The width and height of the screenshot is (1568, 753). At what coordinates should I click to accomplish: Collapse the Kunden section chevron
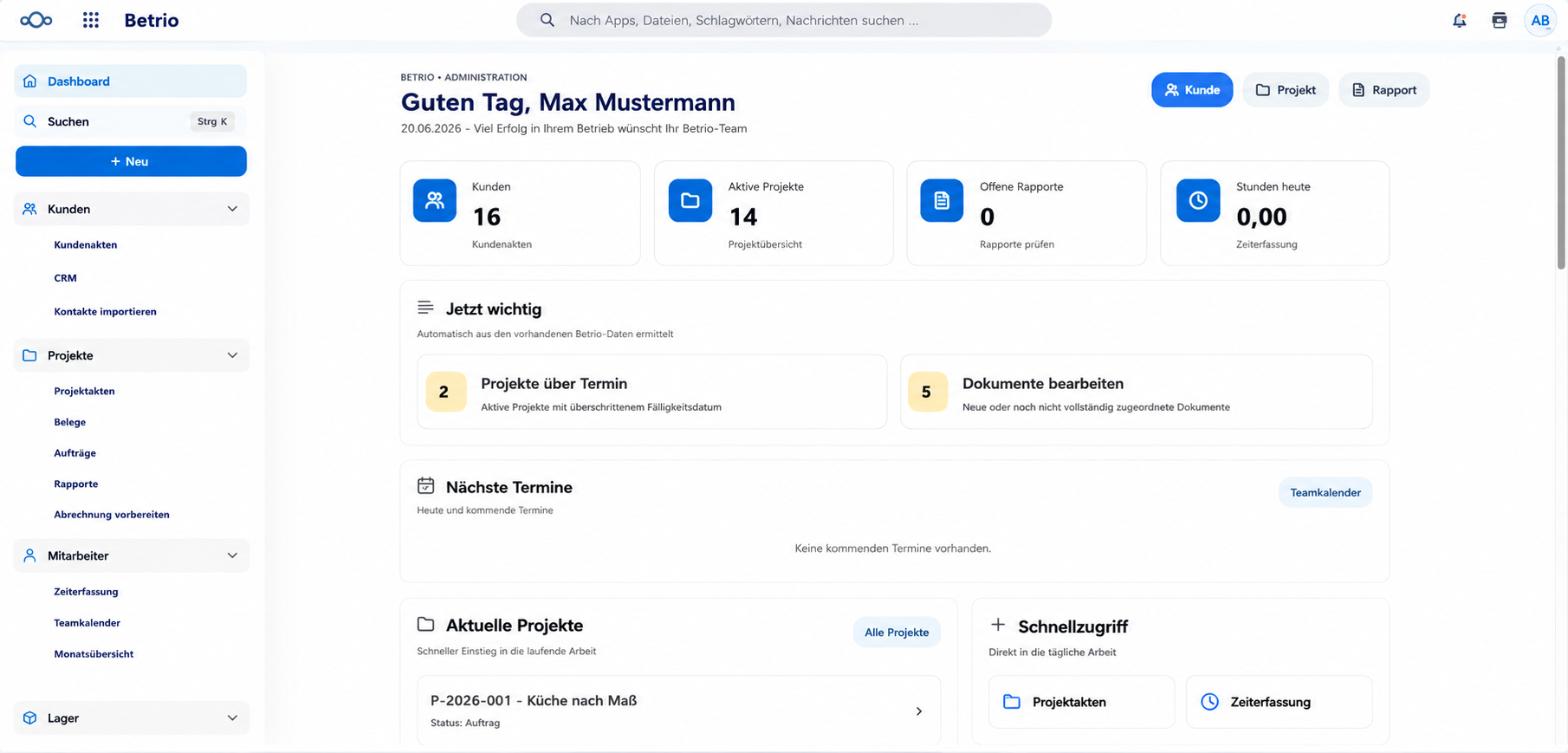(232, 209)
